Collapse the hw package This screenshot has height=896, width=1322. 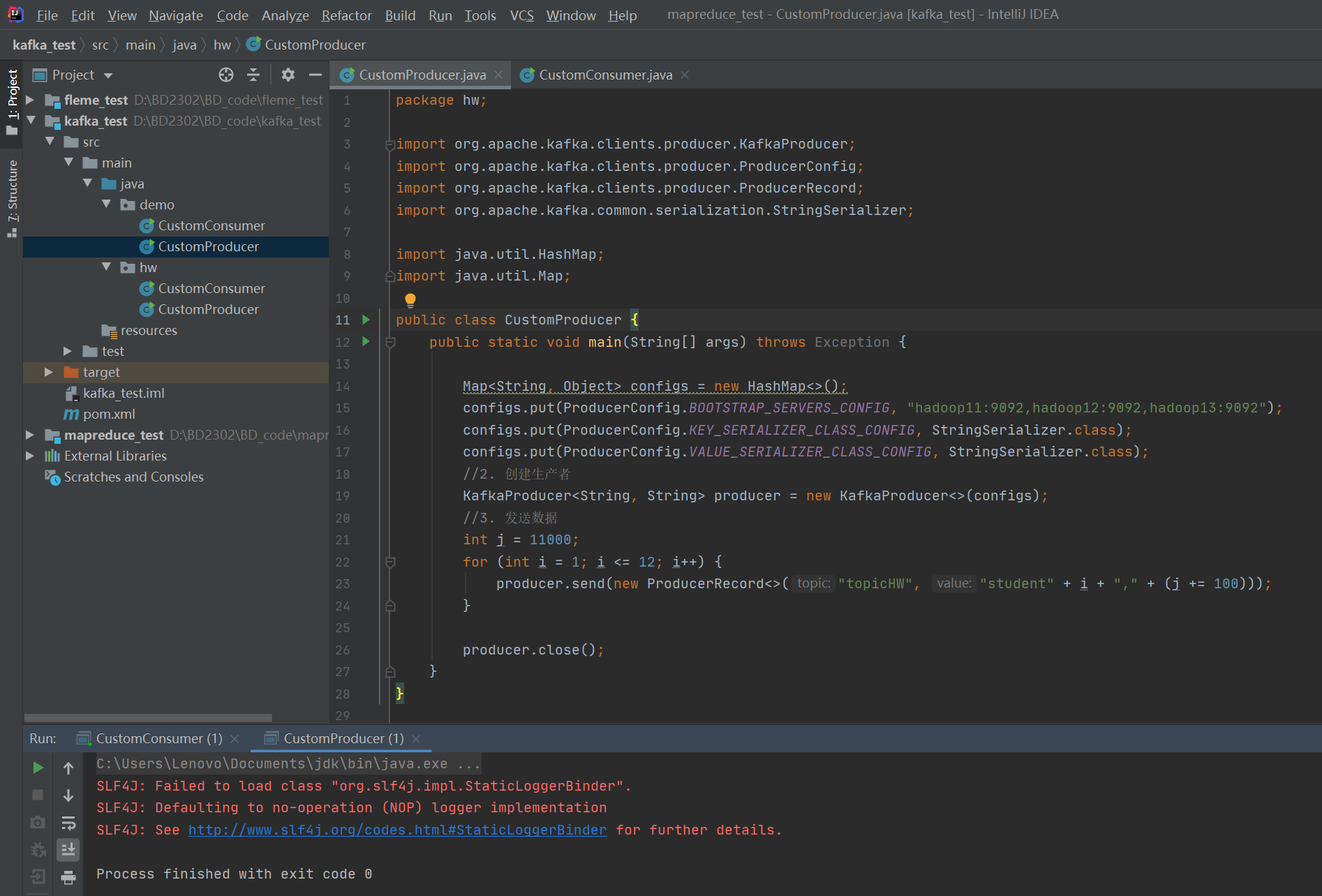(x=106, y=267)
